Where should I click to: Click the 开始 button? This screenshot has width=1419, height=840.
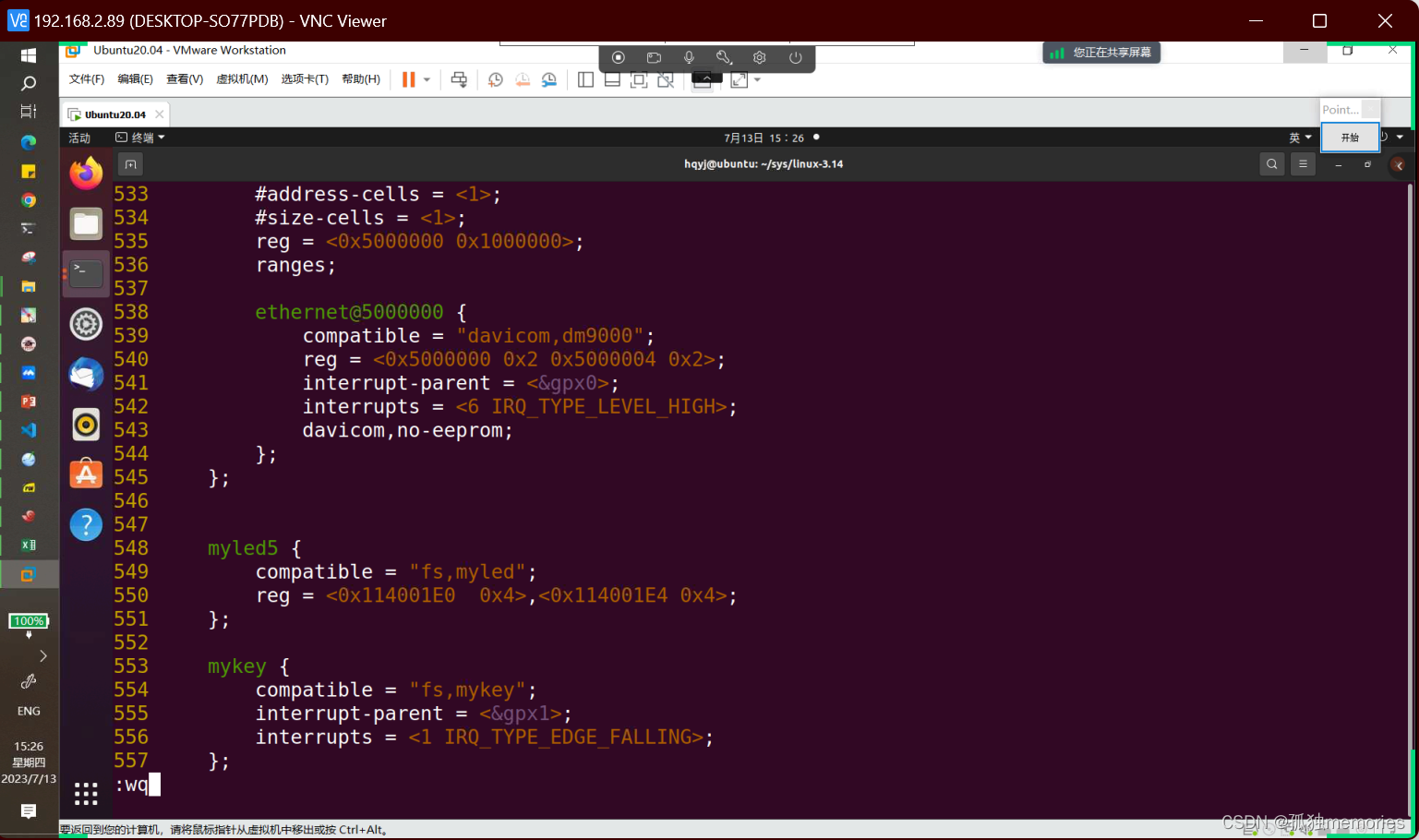pyautogui.click(x=1350, y=138)
